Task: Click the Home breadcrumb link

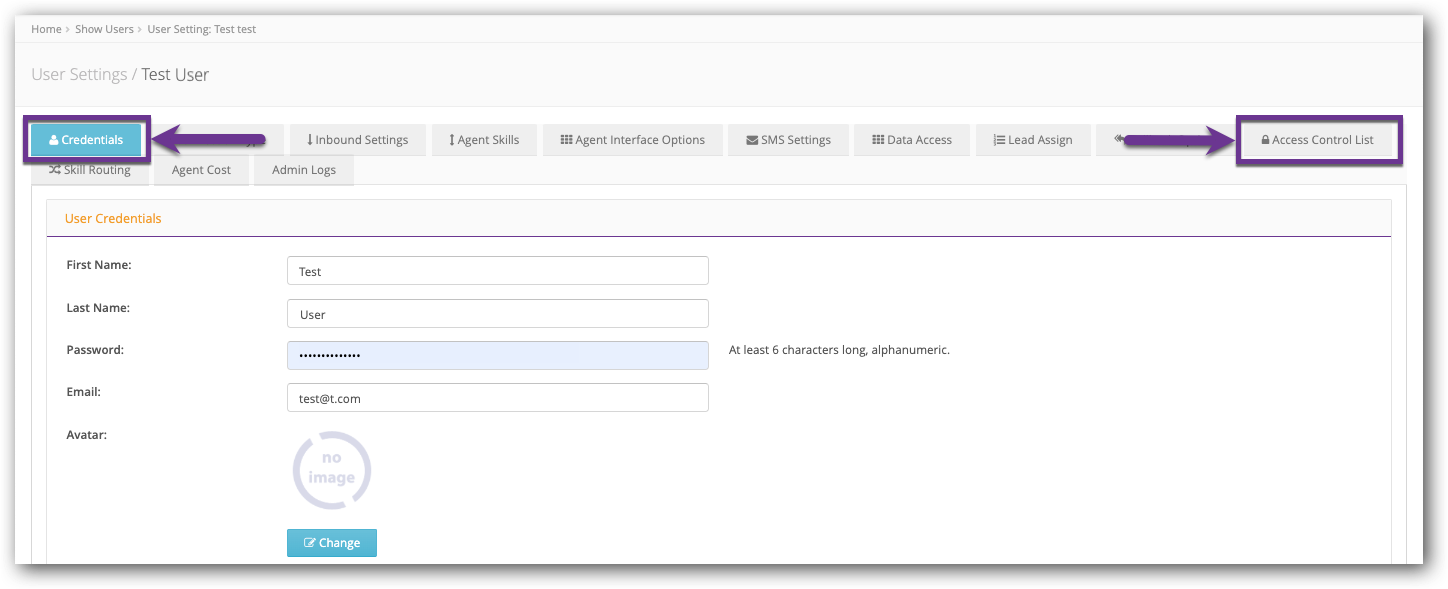Action: click(x=46, y=29)
